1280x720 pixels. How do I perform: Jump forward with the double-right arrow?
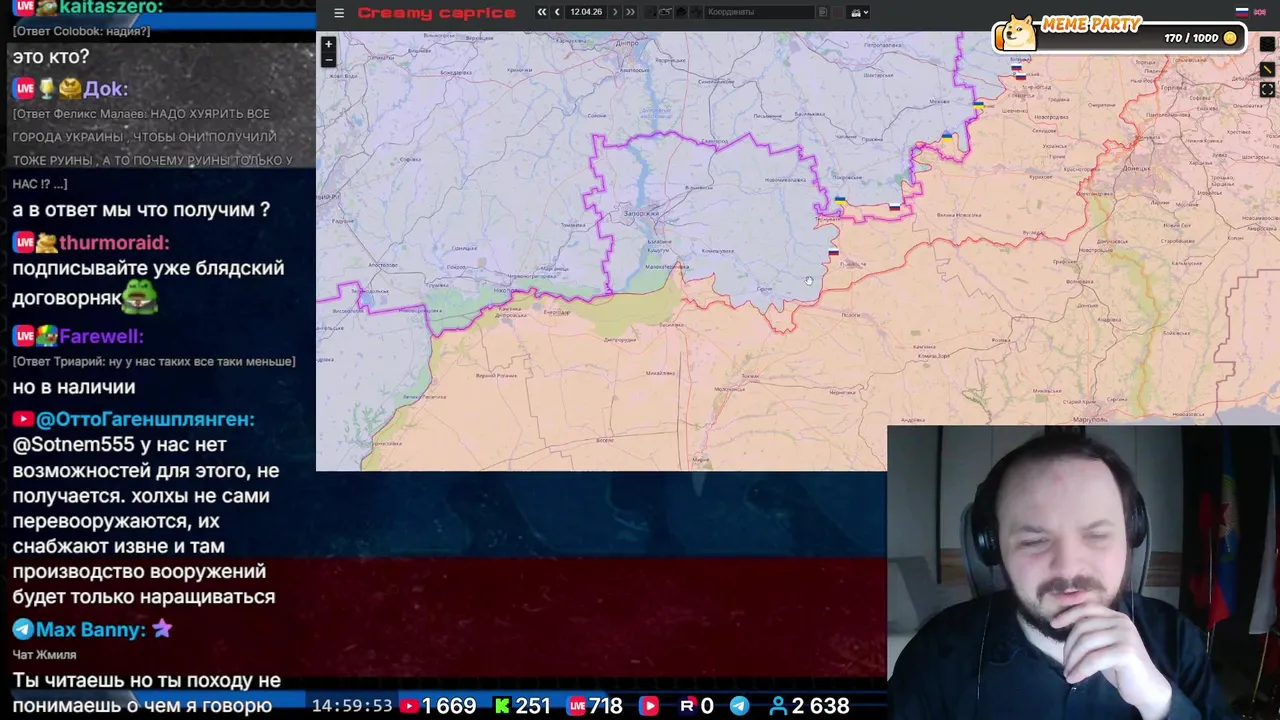[x=630, y=12]
